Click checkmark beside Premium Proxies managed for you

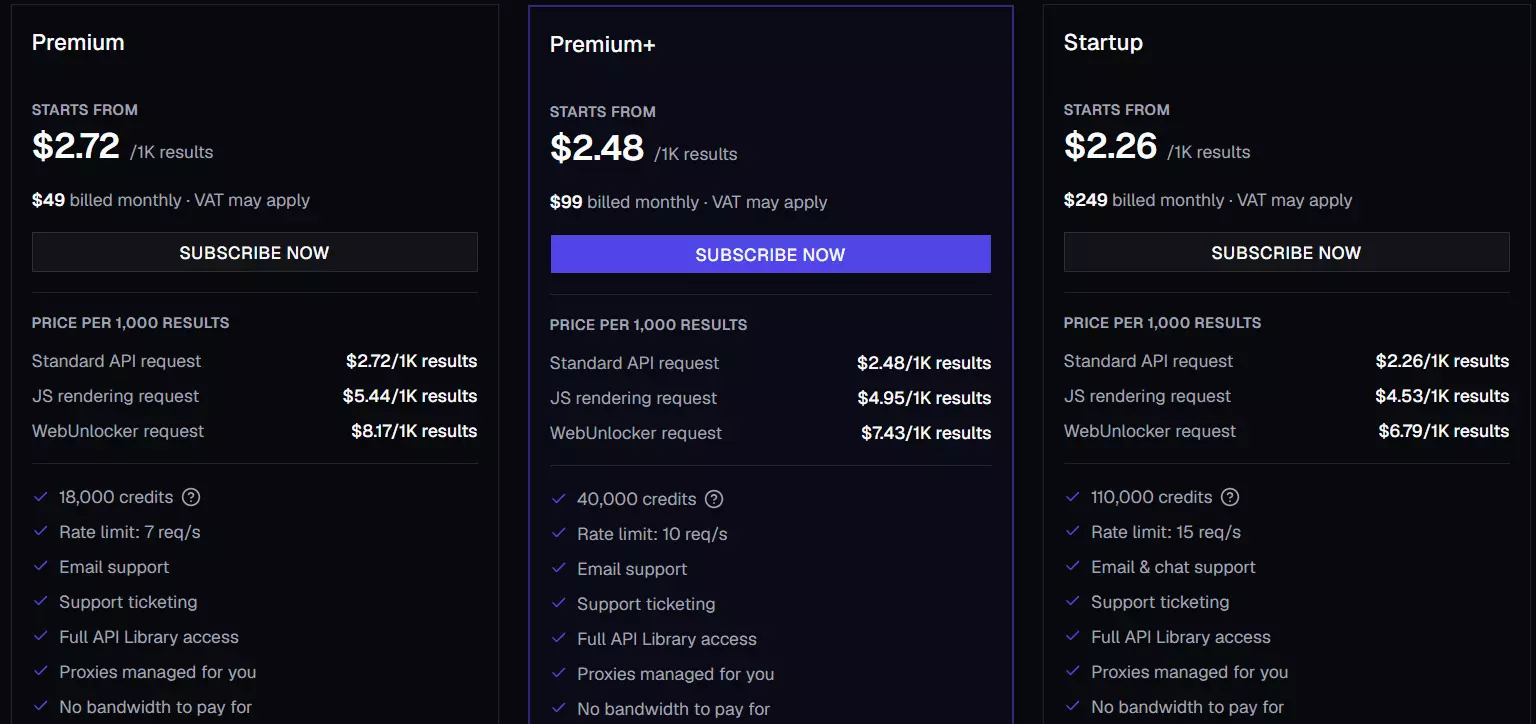pyautogui.click(x=41, y=671)
